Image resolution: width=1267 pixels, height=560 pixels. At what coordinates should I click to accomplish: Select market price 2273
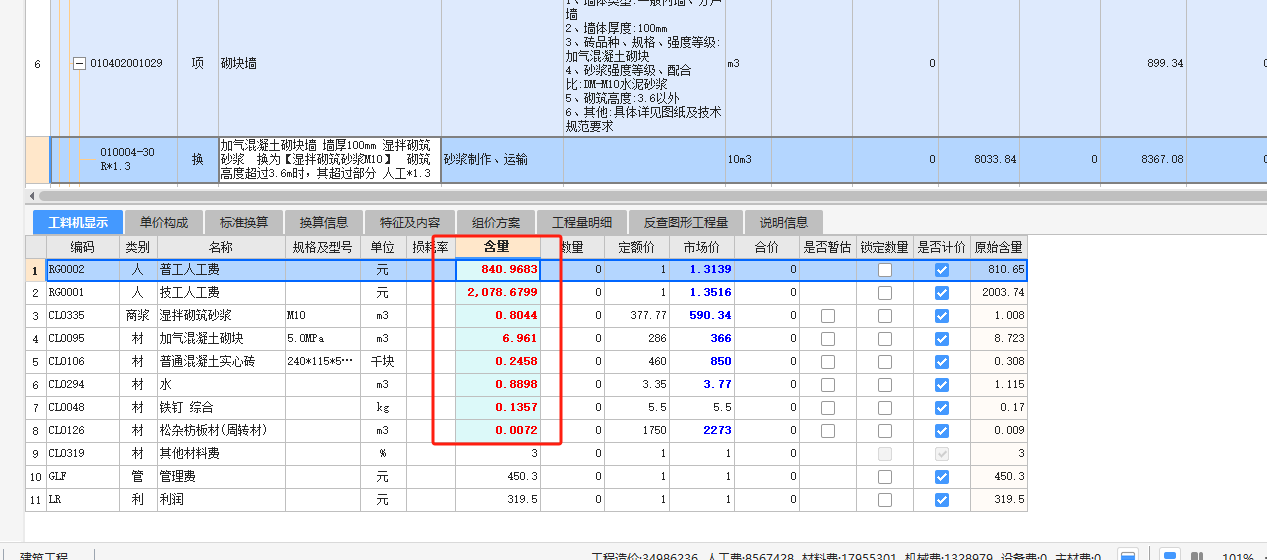702,431
